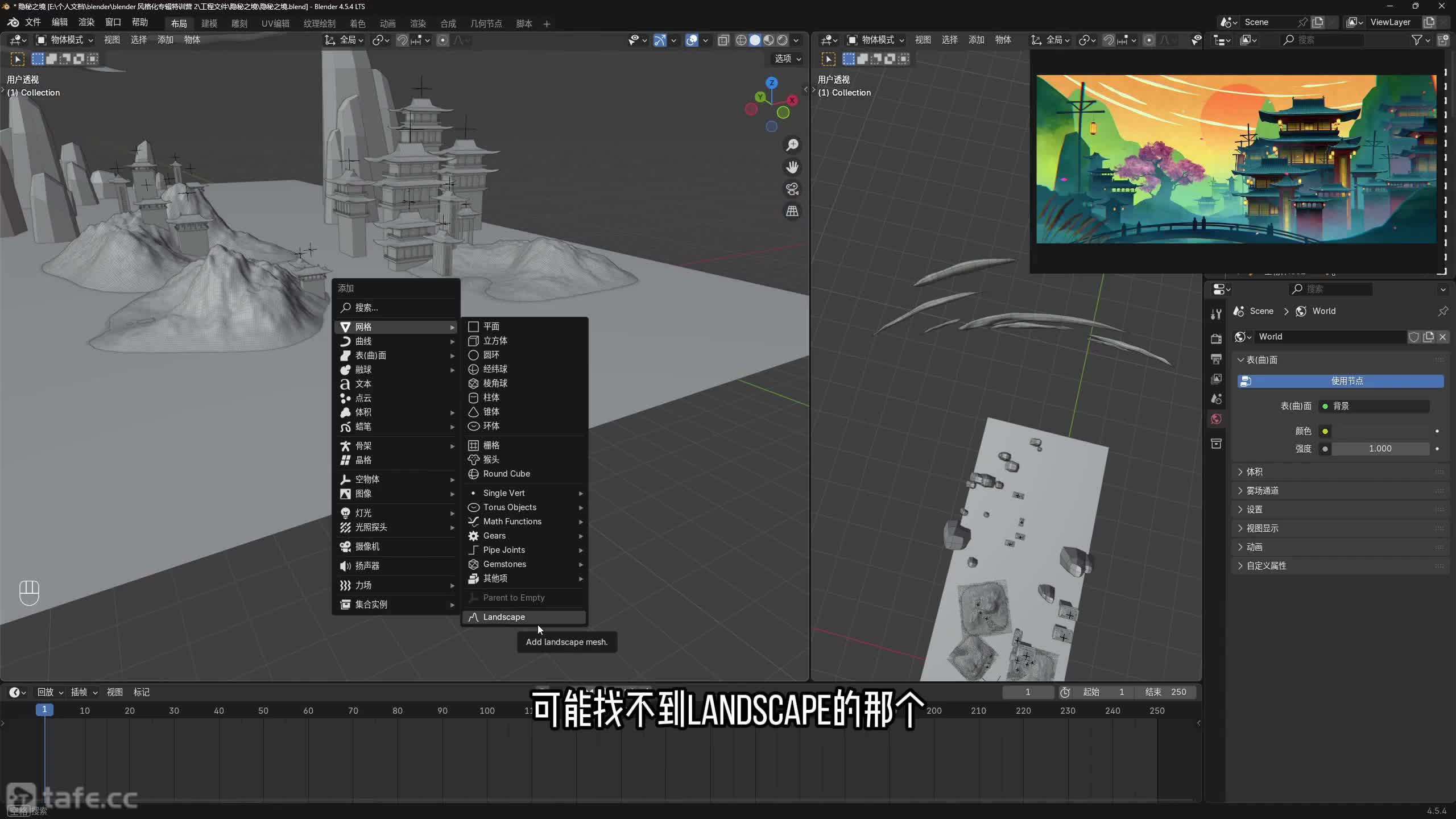Toggle X-ray display in left viewport
Screen dimensions: 1456x819
(723, 40)
